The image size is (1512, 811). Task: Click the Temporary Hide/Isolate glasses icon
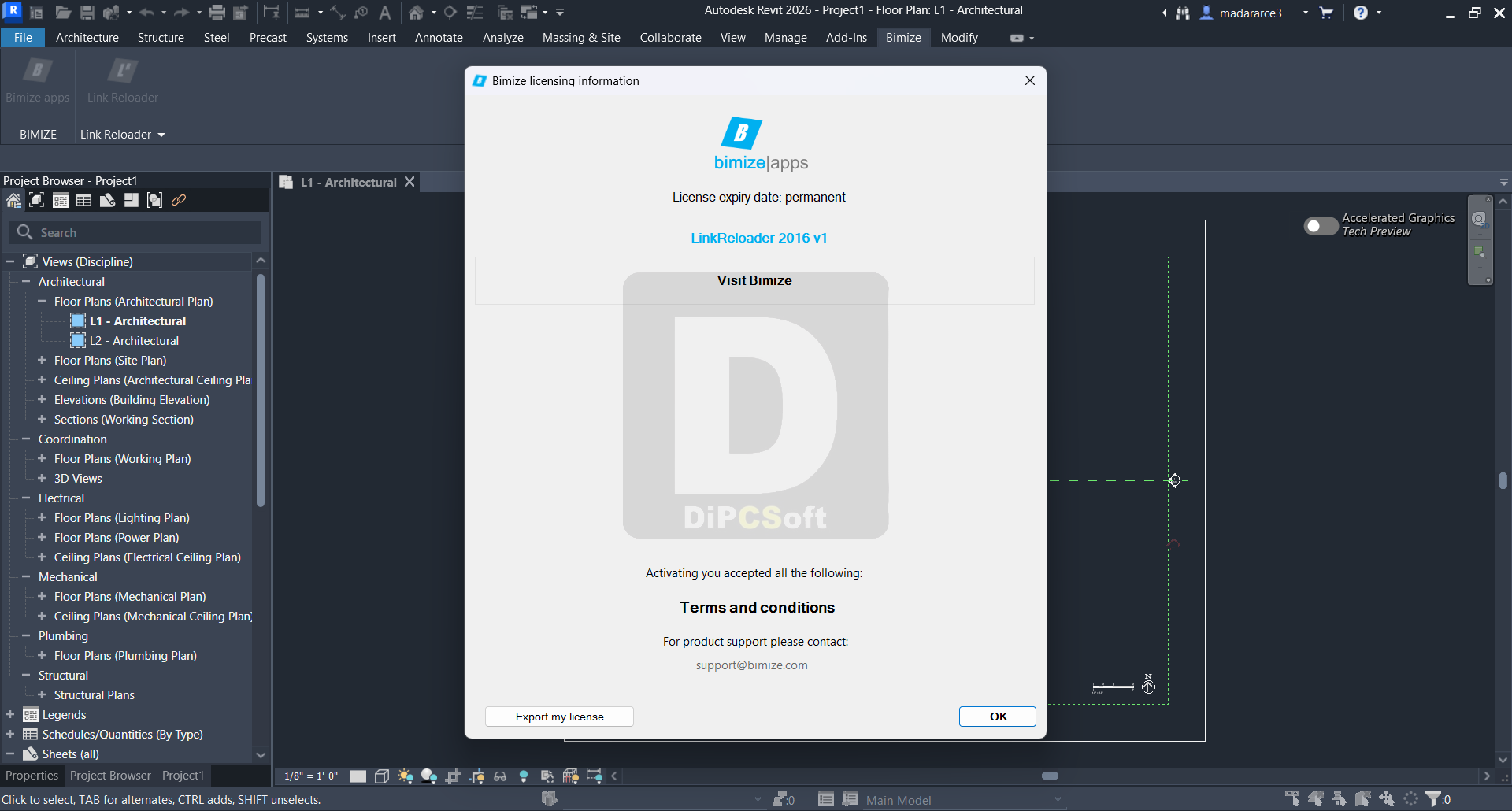[500, 776]
